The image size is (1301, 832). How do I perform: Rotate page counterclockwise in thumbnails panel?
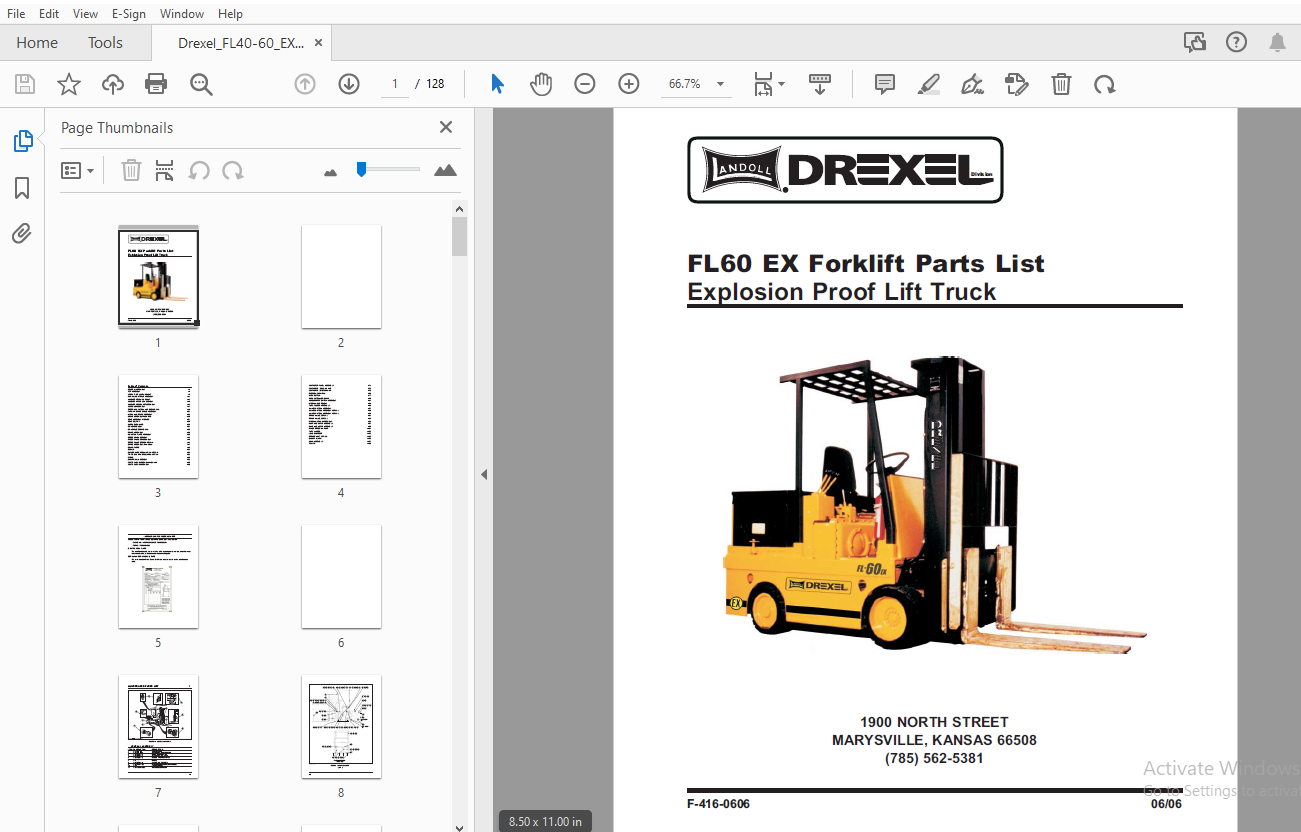(199, 170)
